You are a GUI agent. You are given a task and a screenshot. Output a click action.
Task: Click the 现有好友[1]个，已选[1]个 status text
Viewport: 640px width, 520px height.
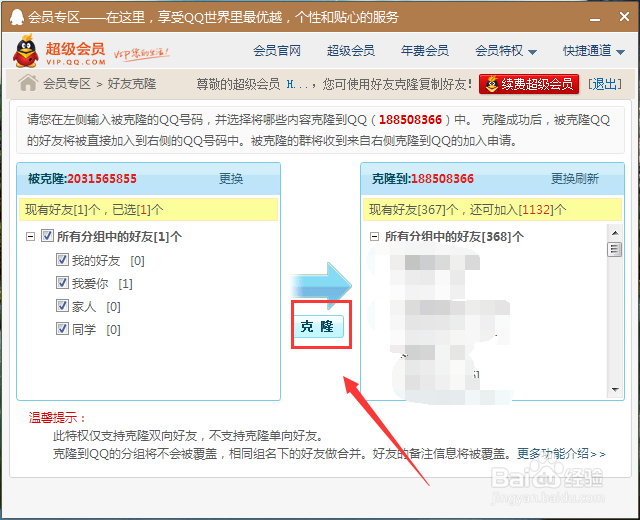tap(94, 210)
